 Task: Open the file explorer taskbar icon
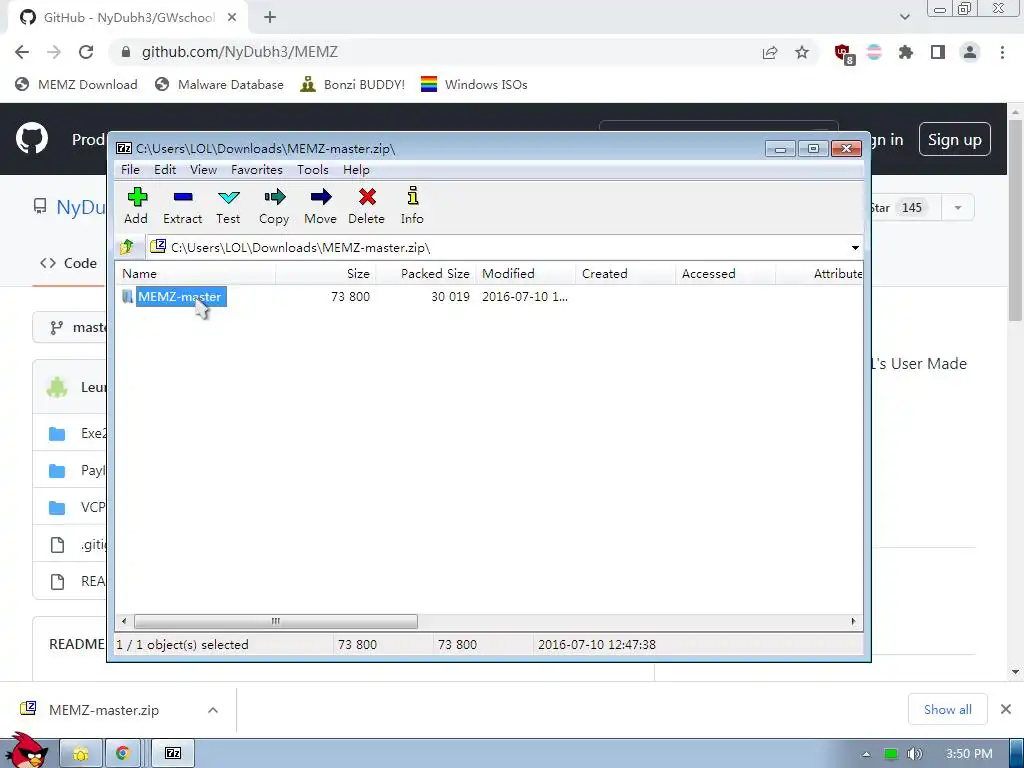(81, 753)
